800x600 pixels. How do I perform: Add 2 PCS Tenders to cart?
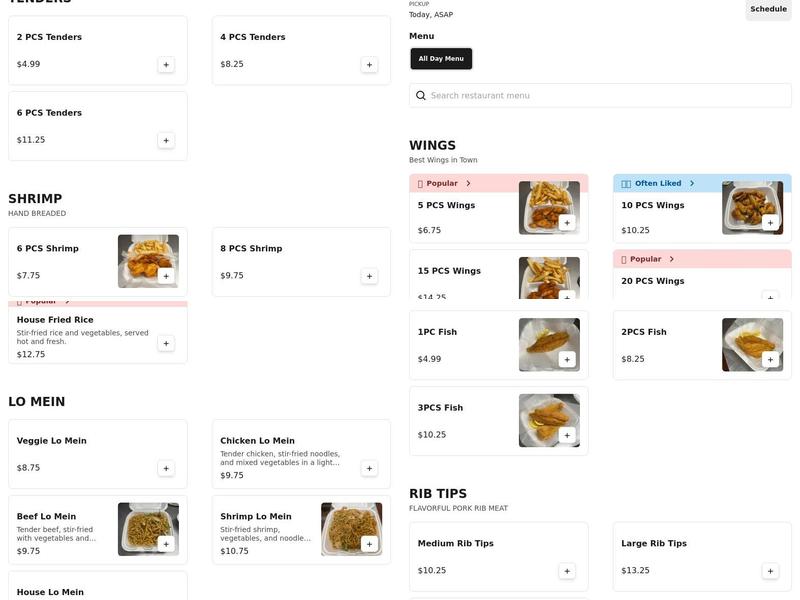(x=166, y=65)
